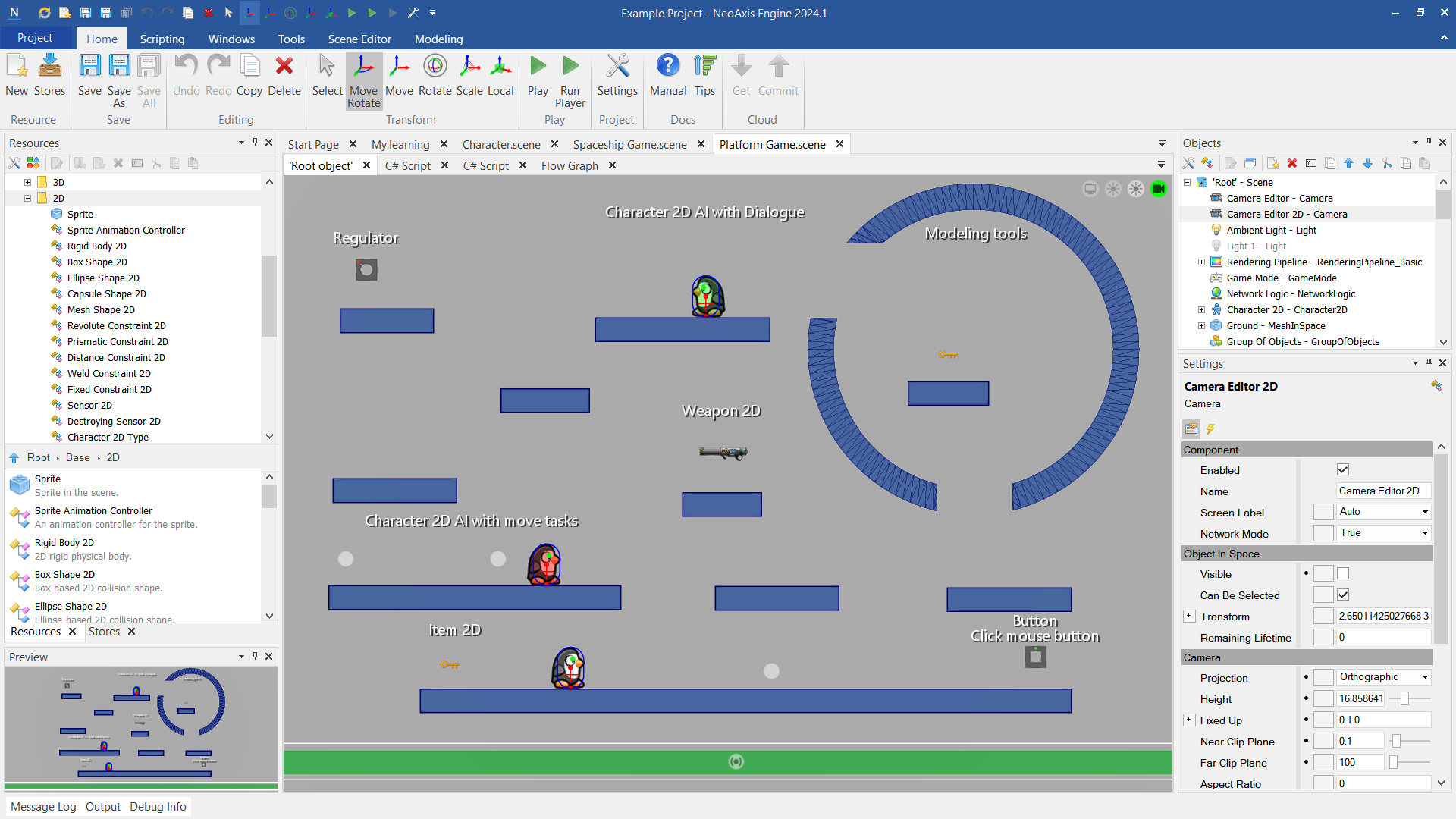Viewport: 1456px width, 819px height.
Task: Uncheck the Enabled component checkbox
Action: click(x=1343, y=470)
